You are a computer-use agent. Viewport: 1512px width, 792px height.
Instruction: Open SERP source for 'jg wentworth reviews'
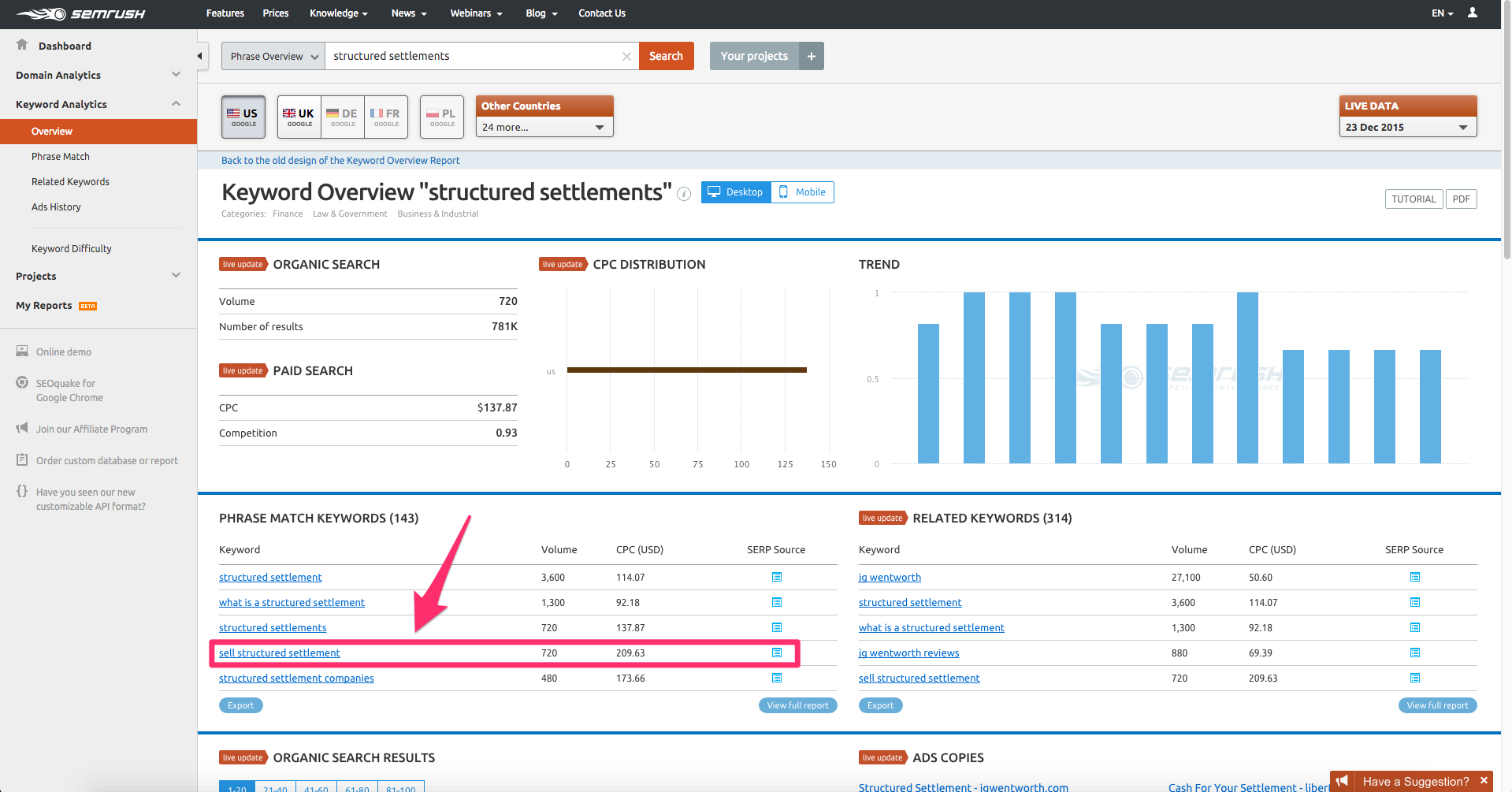click(x=1415, y=653)
